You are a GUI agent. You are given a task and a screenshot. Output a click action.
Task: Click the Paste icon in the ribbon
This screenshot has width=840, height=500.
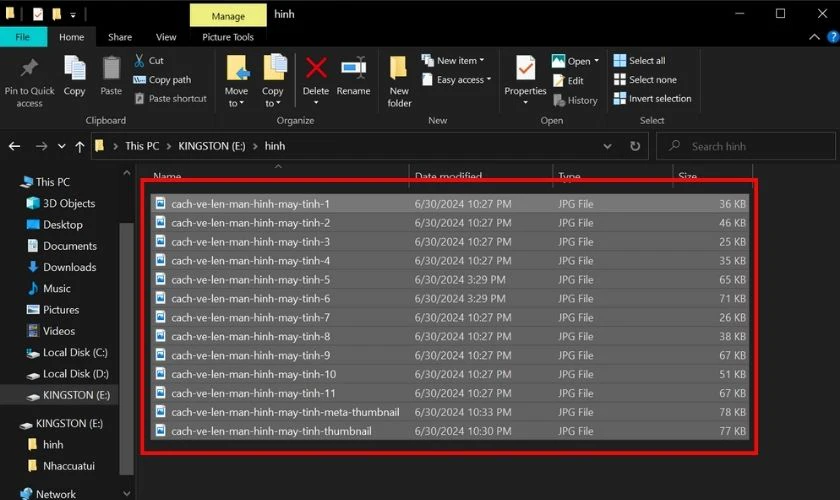[111, 70]
